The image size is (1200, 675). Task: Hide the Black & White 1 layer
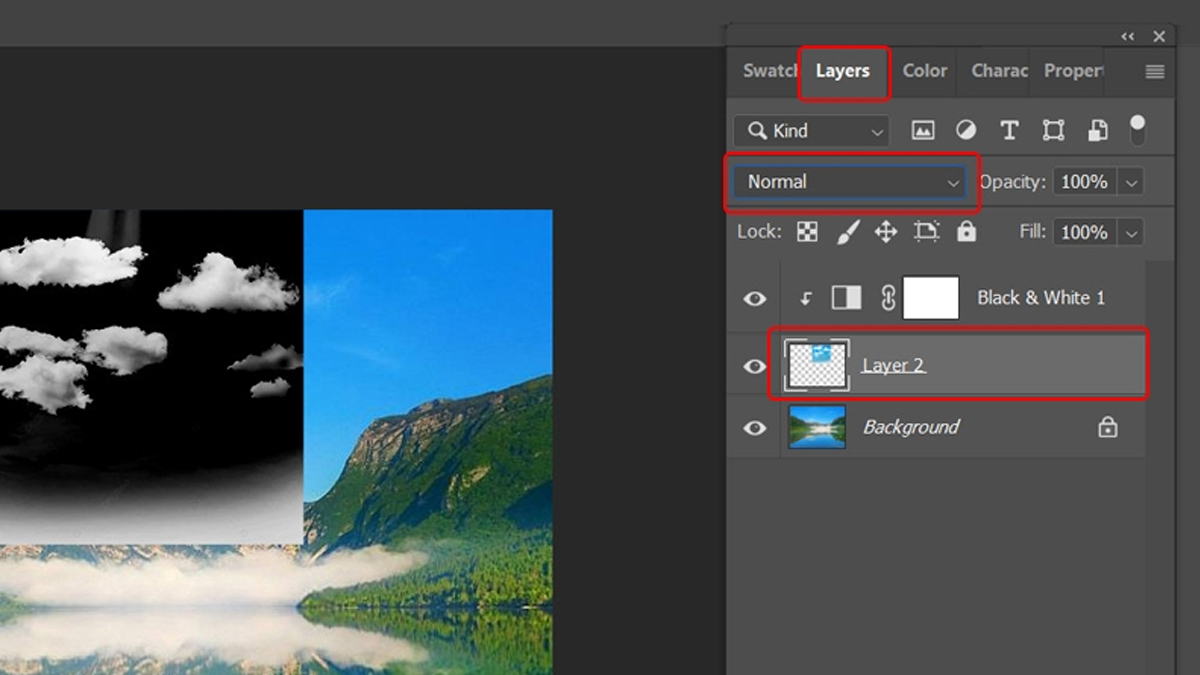755,298
